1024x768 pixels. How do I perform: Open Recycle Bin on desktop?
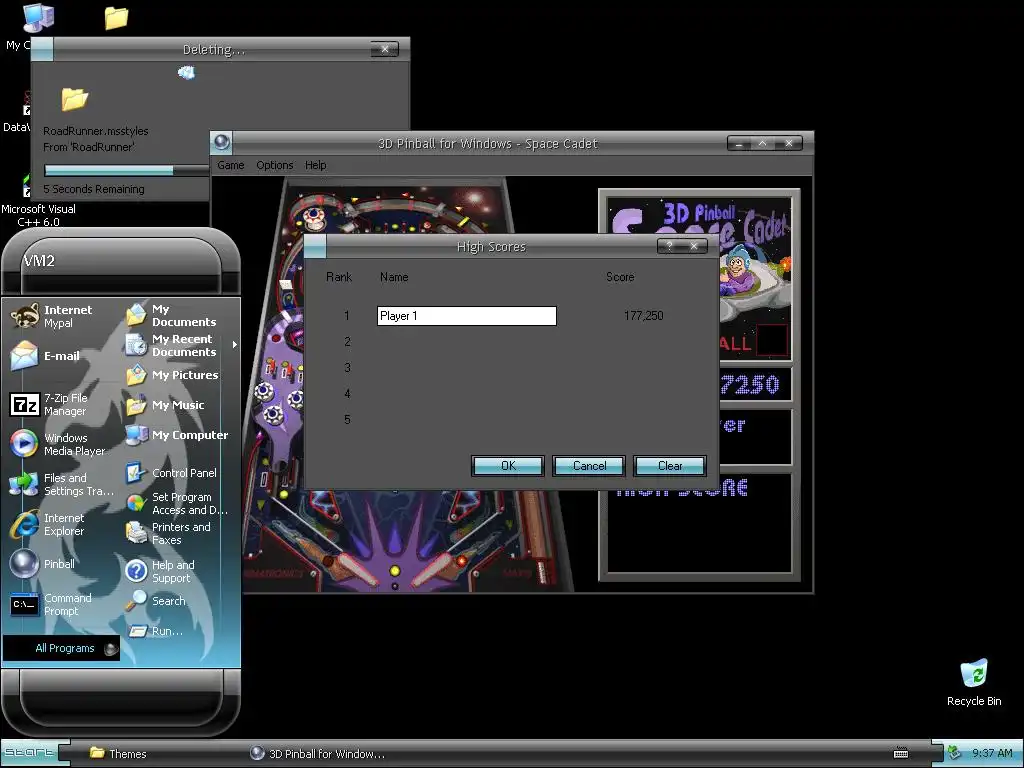(x=974, y=682)
